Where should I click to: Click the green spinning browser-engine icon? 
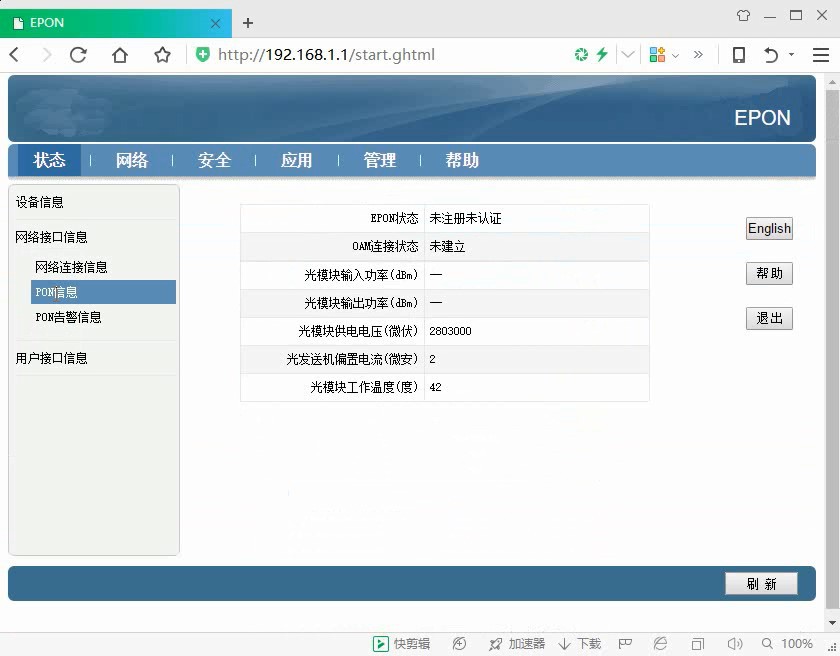581,55
